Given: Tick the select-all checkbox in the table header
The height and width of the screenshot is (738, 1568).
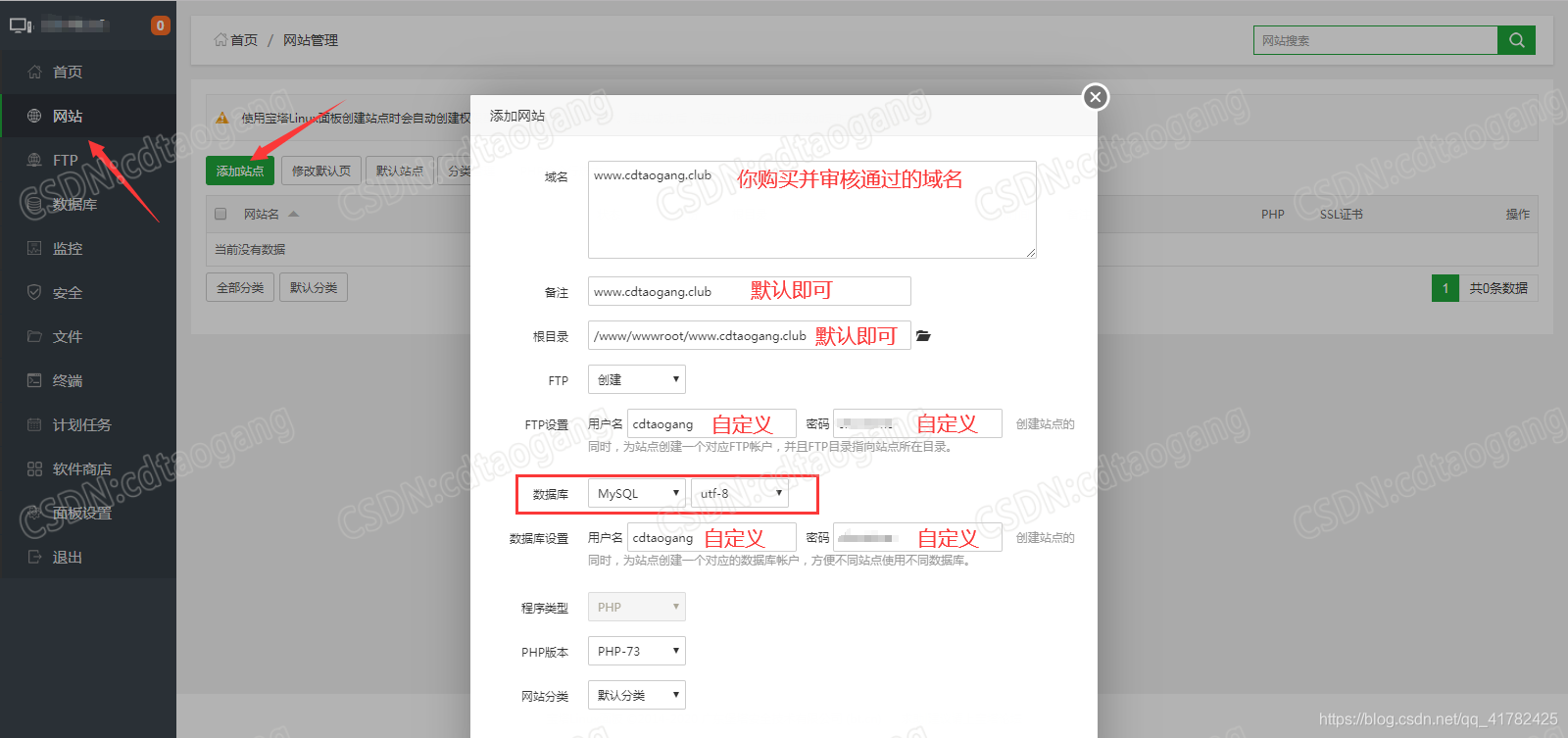Looking at the screenshot, I should click(x=220, y=214).
